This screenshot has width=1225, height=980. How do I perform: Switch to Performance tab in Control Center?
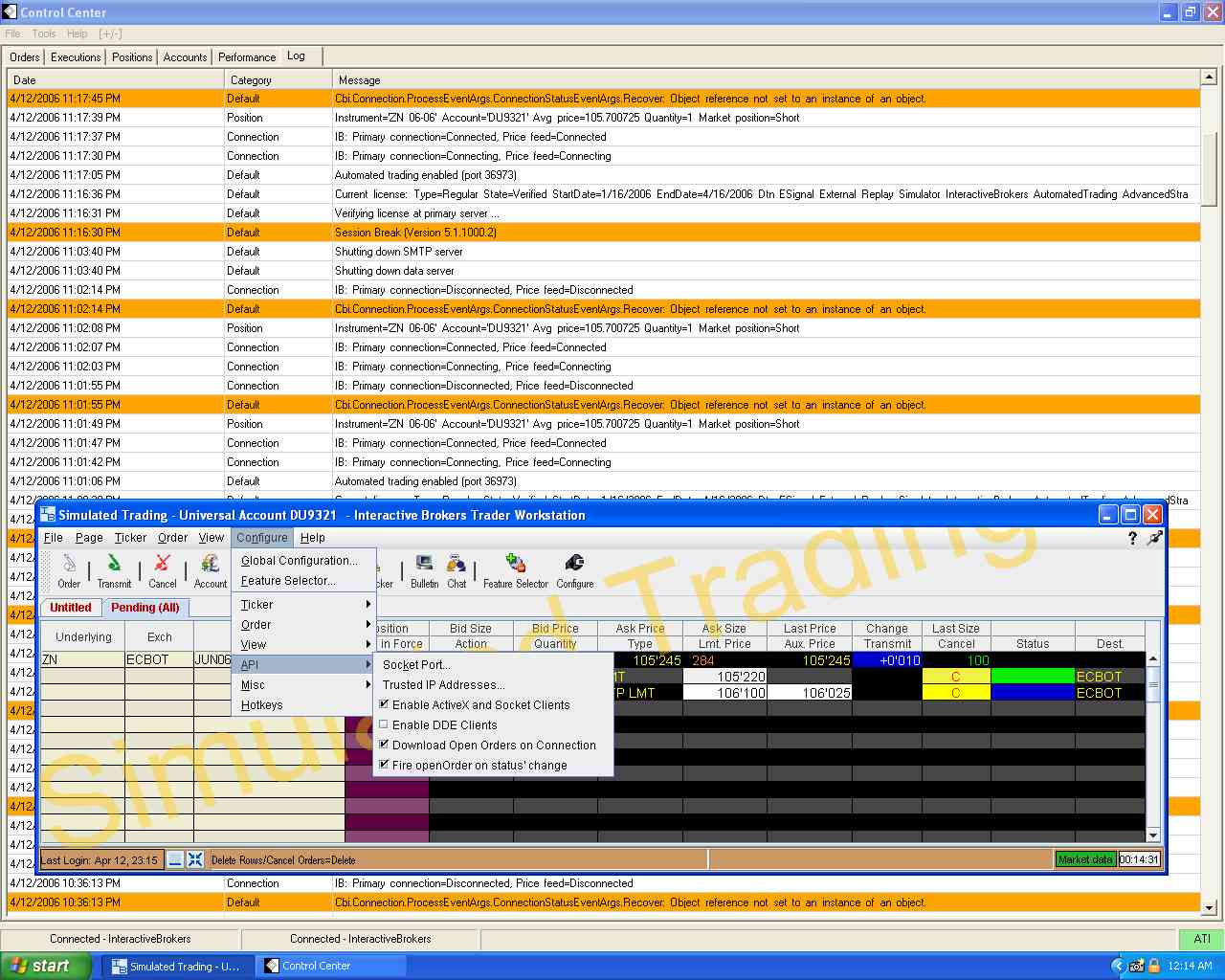[x=247, y=57]
